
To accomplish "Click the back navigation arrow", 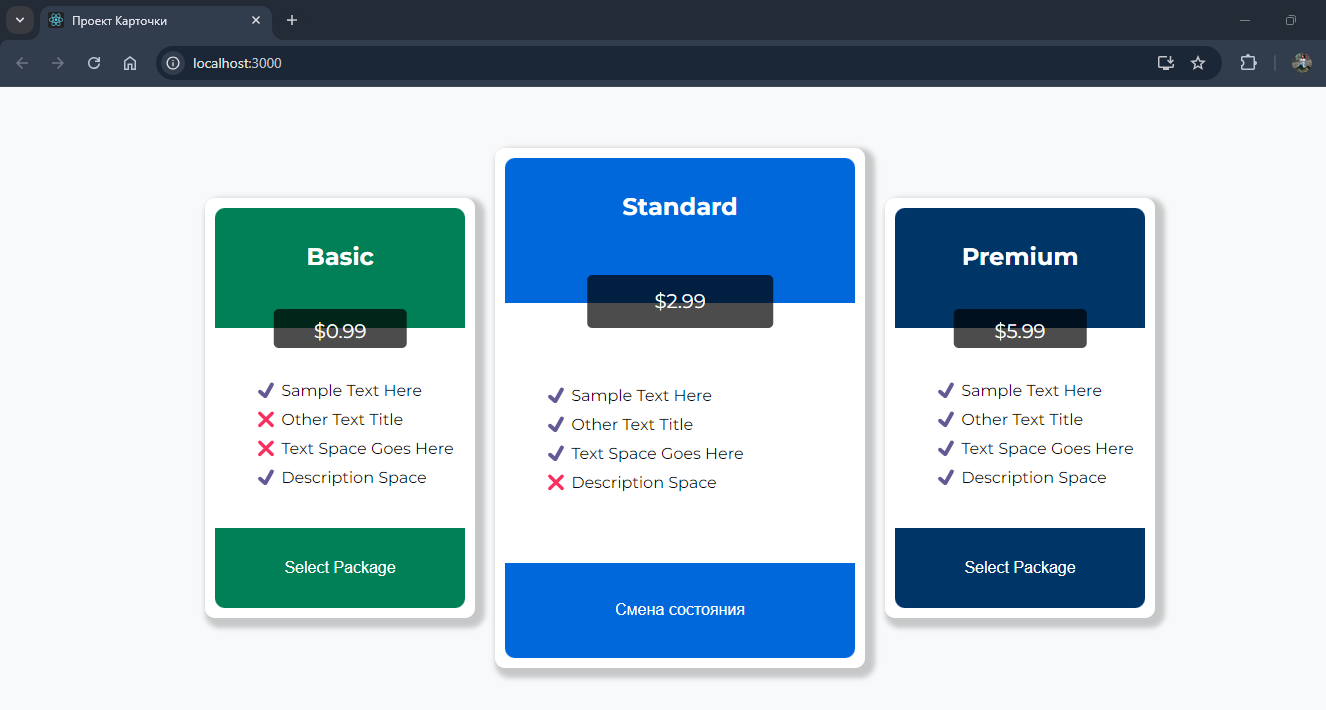I will pos(22,63).
